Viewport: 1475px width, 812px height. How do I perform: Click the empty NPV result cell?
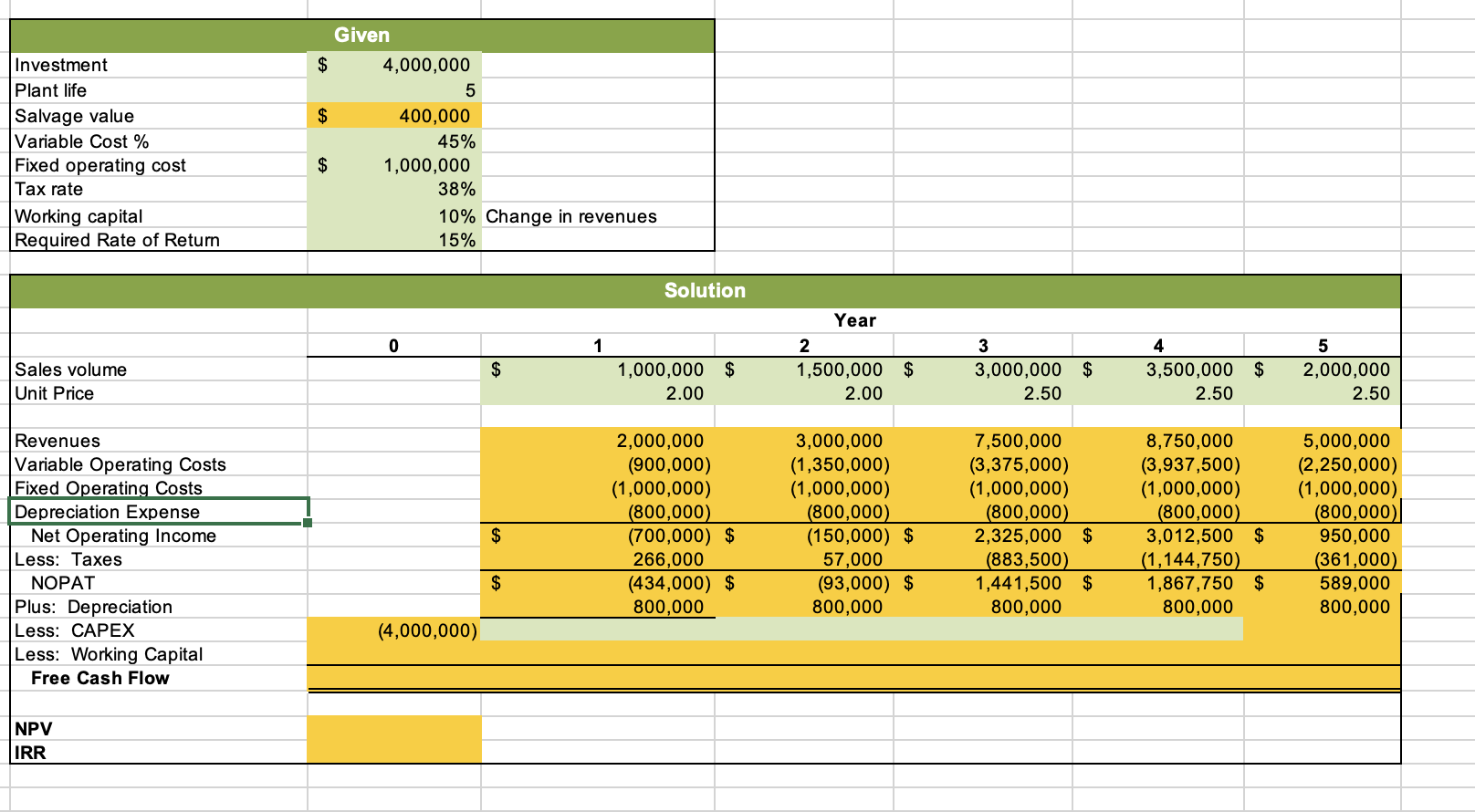click(x=394, y=729)
